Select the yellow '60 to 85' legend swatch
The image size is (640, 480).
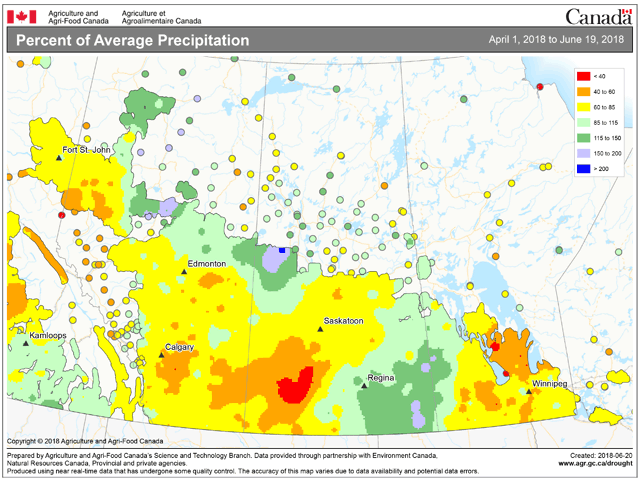584,106
